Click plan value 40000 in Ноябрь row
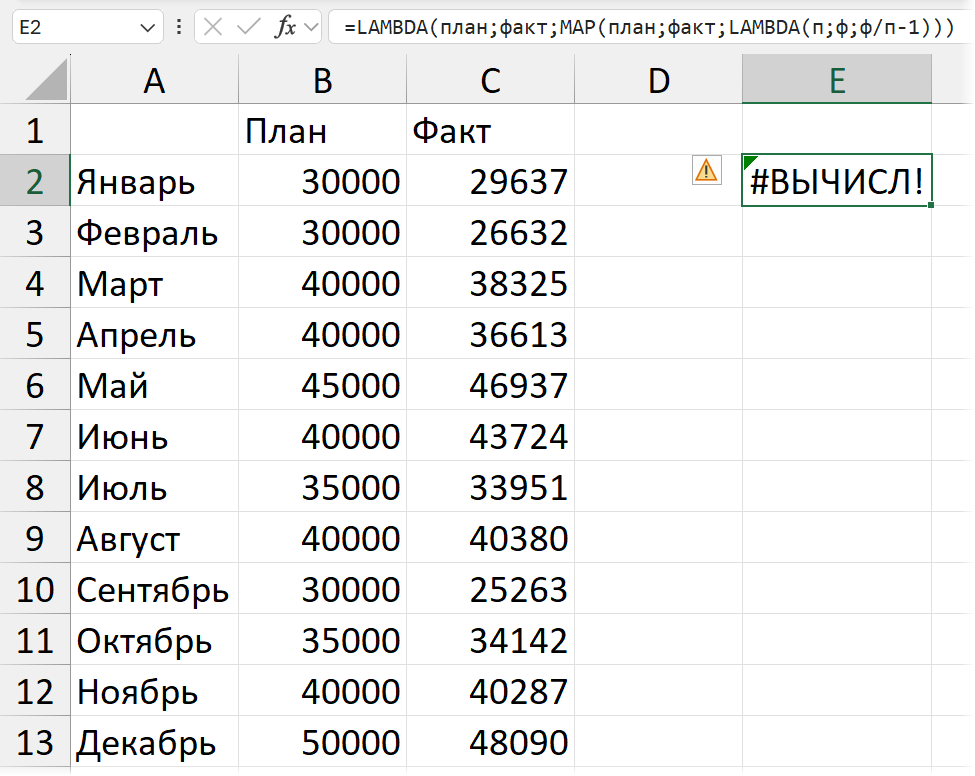This screenshot has height=776, width=975. coord(322,690)
